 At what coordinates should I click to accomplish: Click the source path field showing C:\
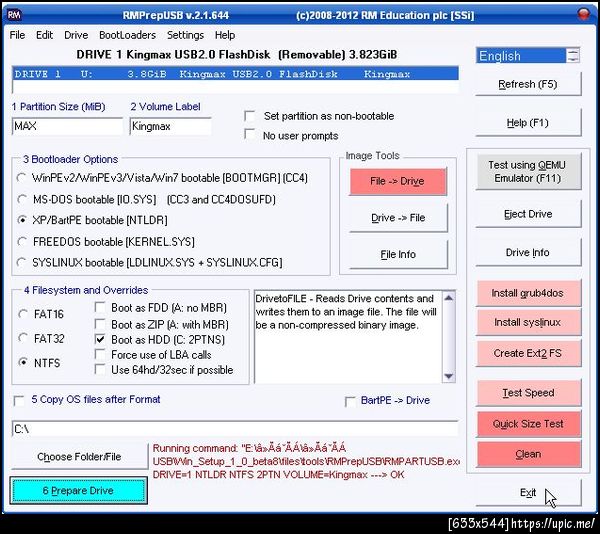pyautogui.click(x=235, y=429)
